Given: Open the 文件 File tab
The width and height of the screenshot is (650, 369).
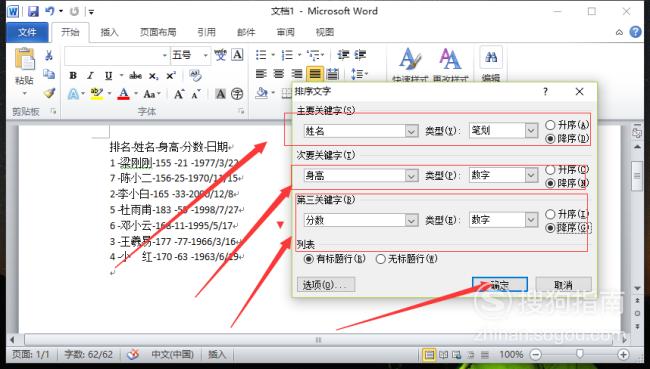Looking at the screenshot, I should pyautogui.click(x=27, y=32).
